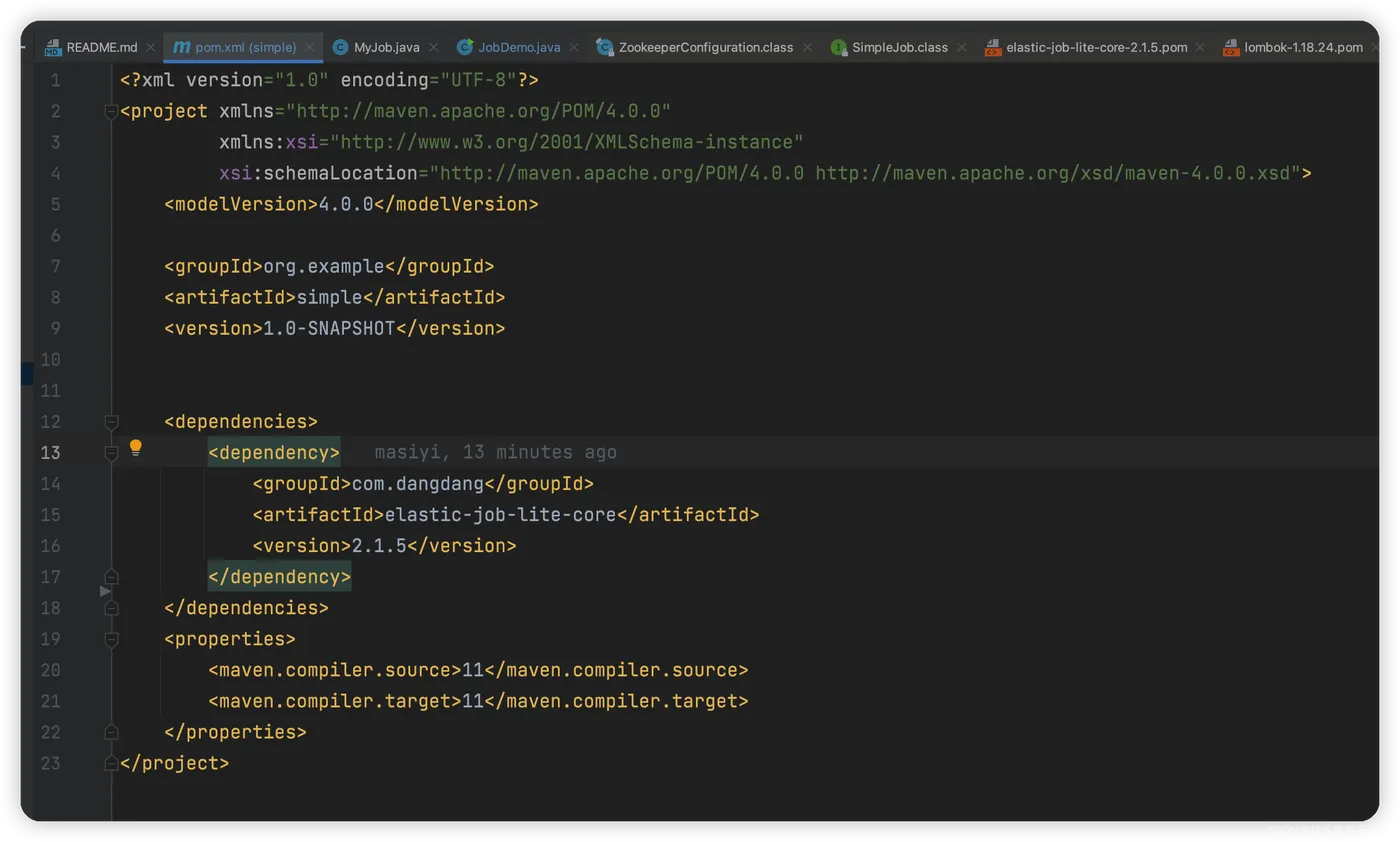This screenshot has height=842, width=1400.
Task: Click line number 13 in the gutter
Action: point(50,453)
